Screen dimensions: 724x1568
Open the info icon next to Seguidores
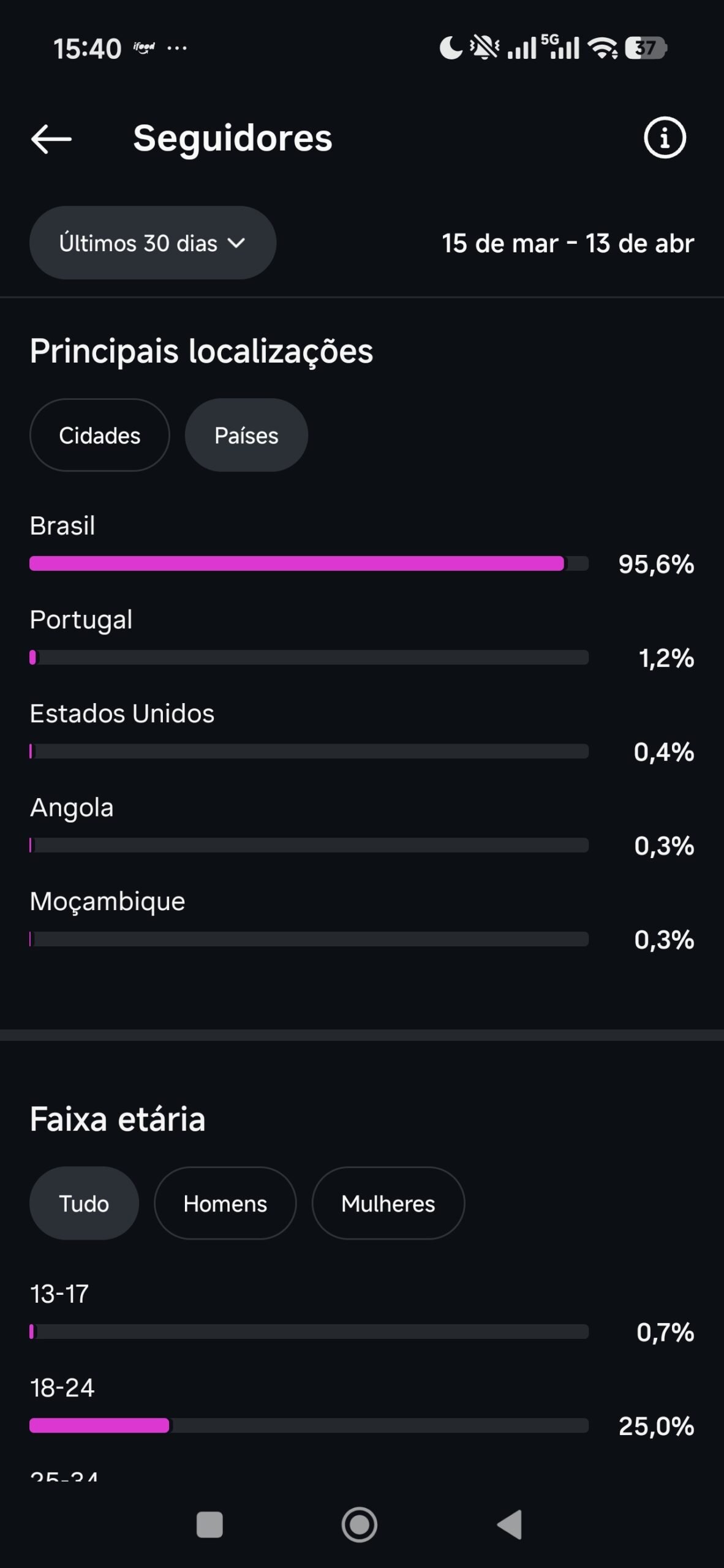[x=665, y=138]
